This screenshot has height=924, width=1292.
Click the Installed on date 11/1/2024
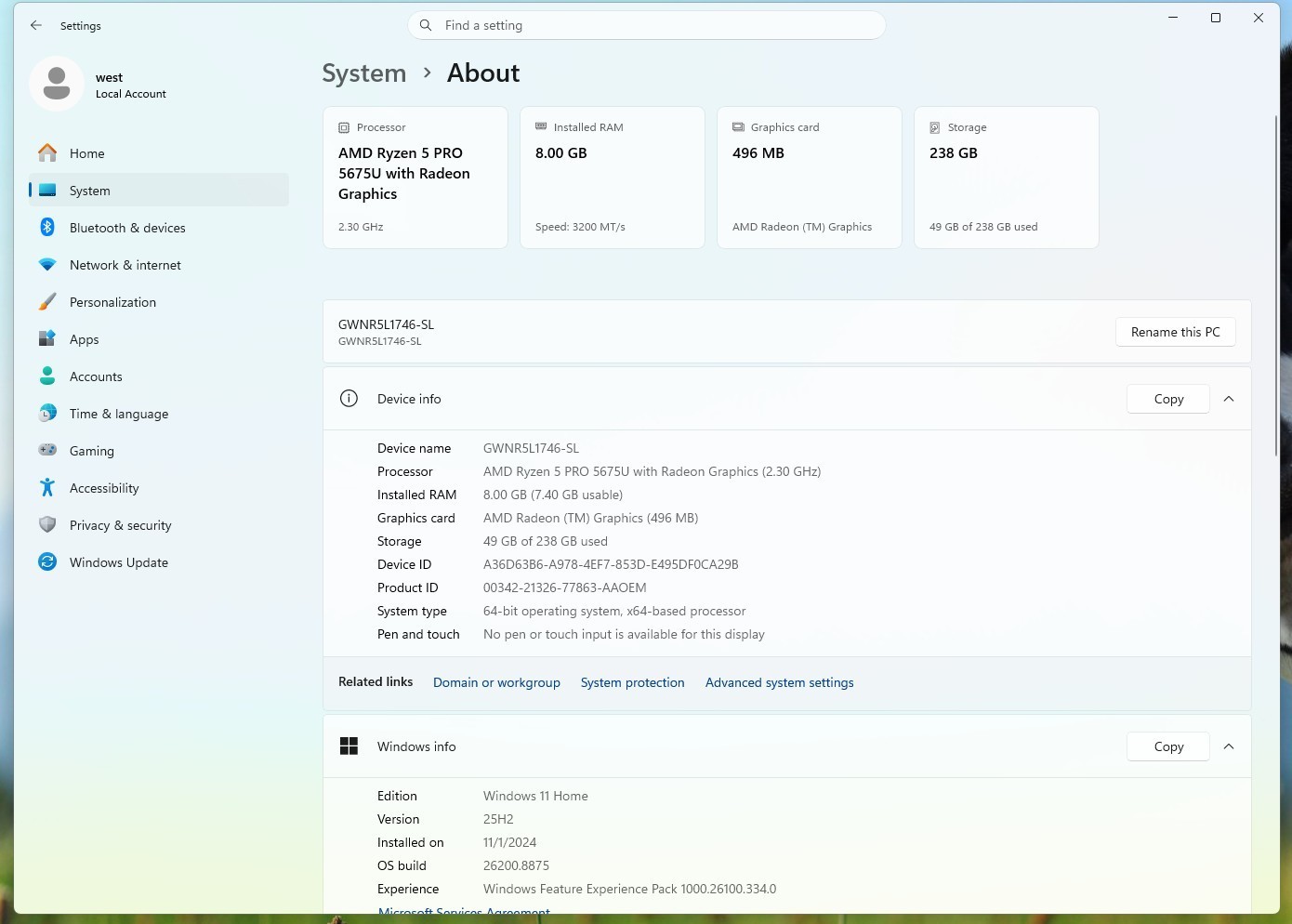pos(509,842)
